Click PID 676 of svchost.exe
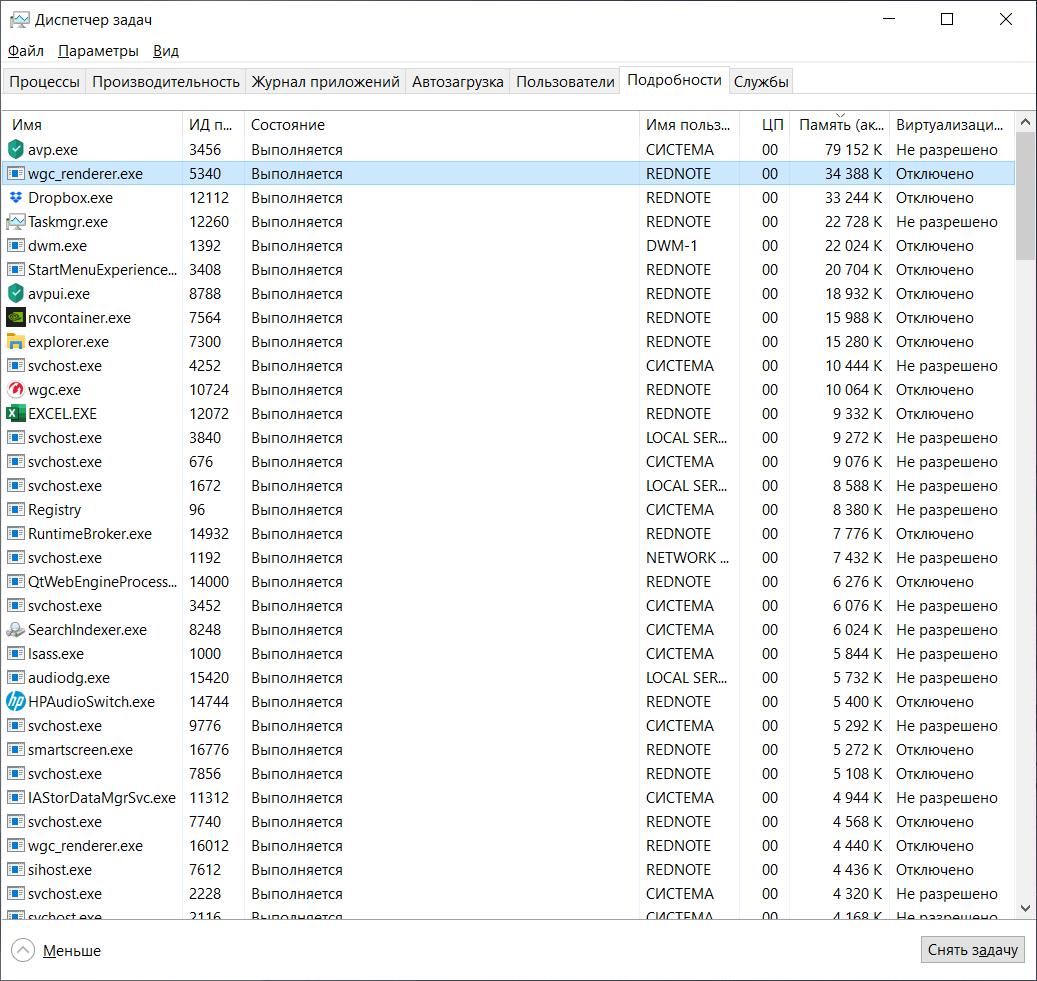The width and height of the screenshot is (1037, 981). coord(201,462)
